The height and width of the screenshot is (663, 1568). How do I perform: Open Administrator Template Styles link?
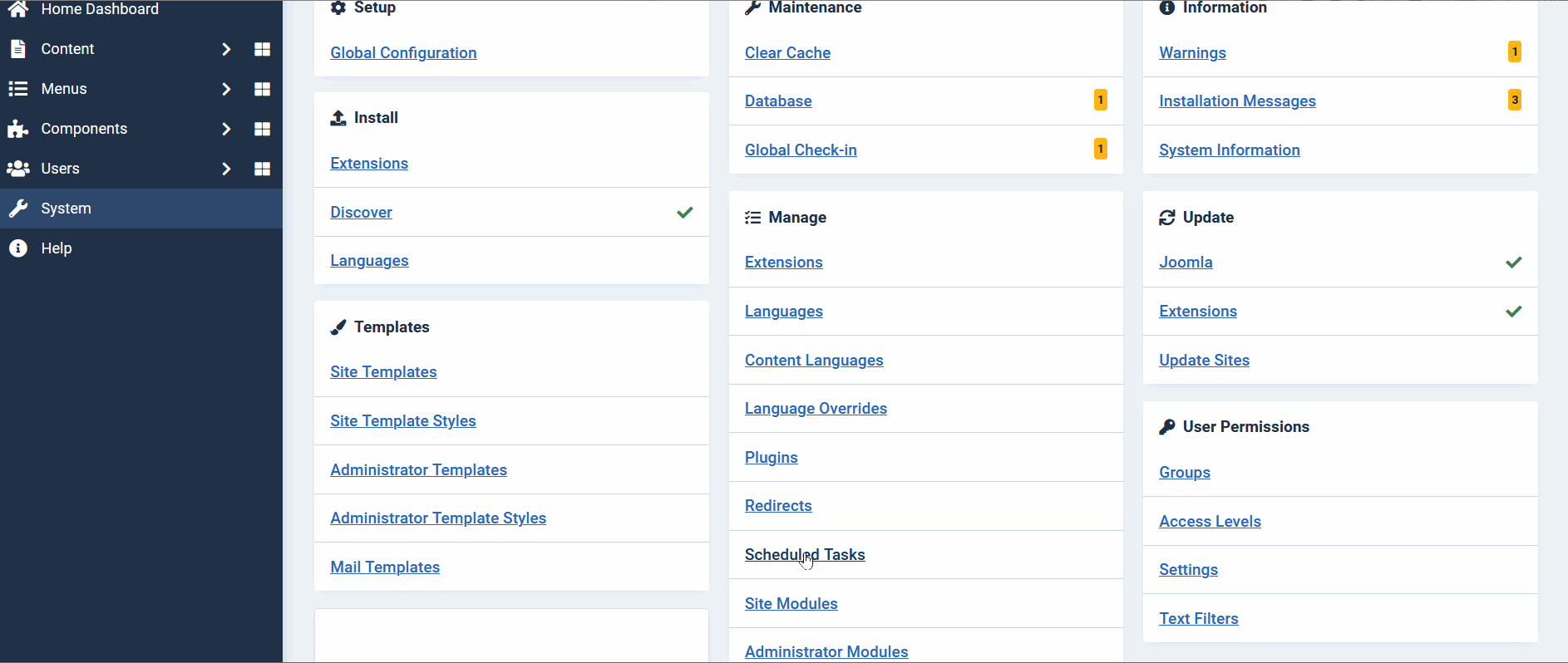pos(438,518)
